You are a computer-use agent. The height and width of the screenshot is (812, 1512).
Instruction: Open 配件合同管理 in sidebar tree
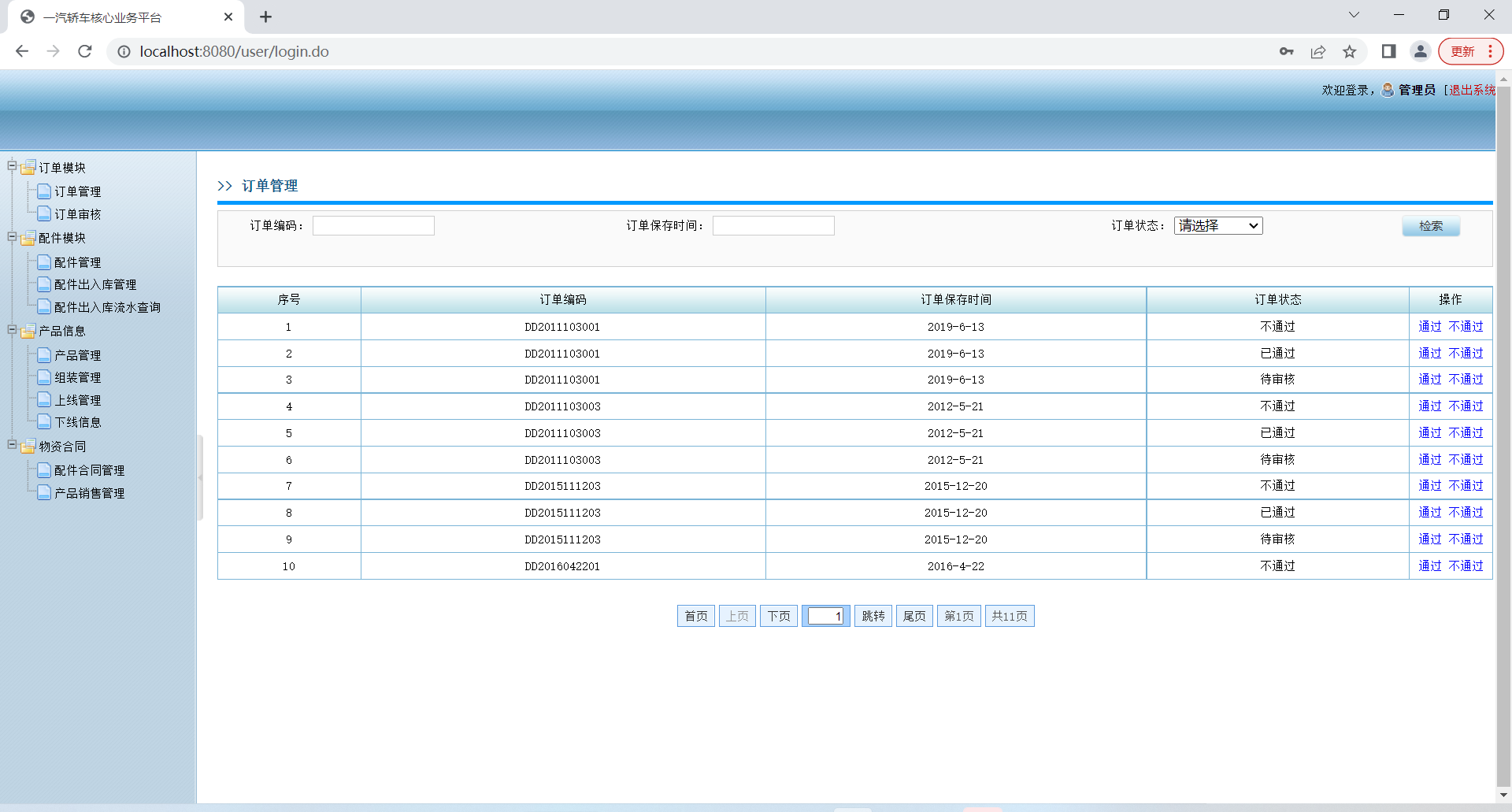[x=89, y=470]
